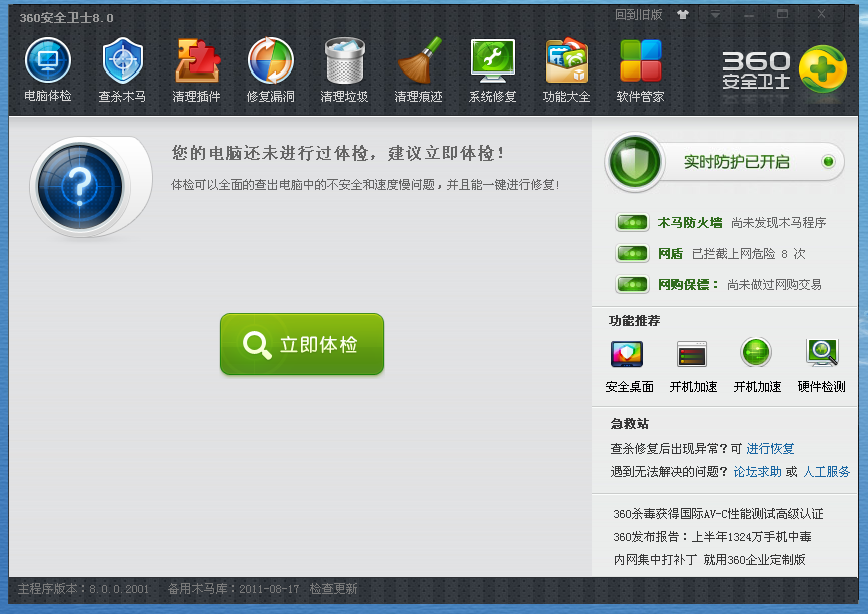Open the 清理痕迹 broom trace cleaner
Image resolution: width=868 pixels, height=614 pixels.
click(x=418, y=70)
